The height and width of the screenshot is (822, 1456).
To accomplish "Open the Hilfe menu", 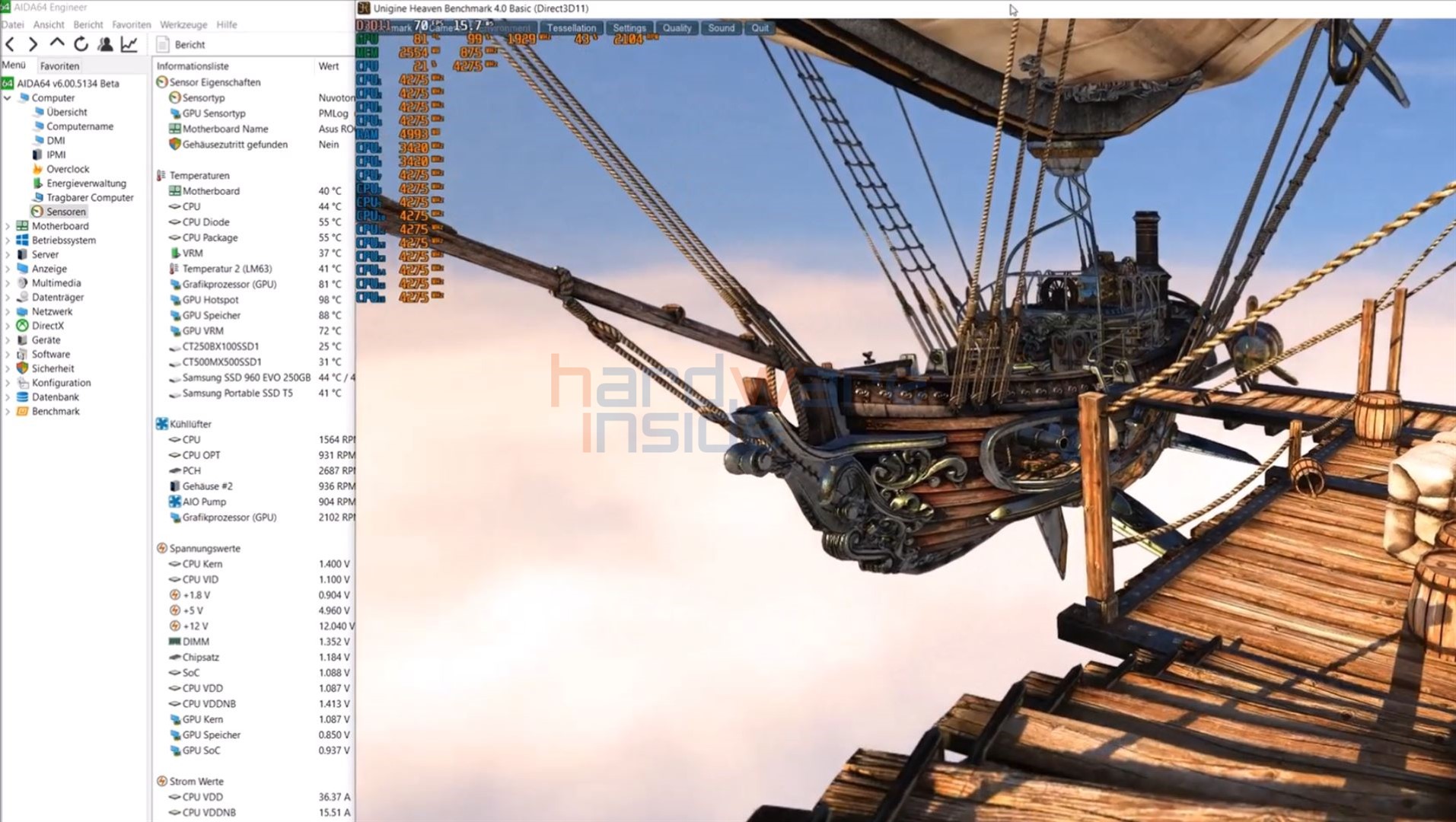I will (227, 24).
